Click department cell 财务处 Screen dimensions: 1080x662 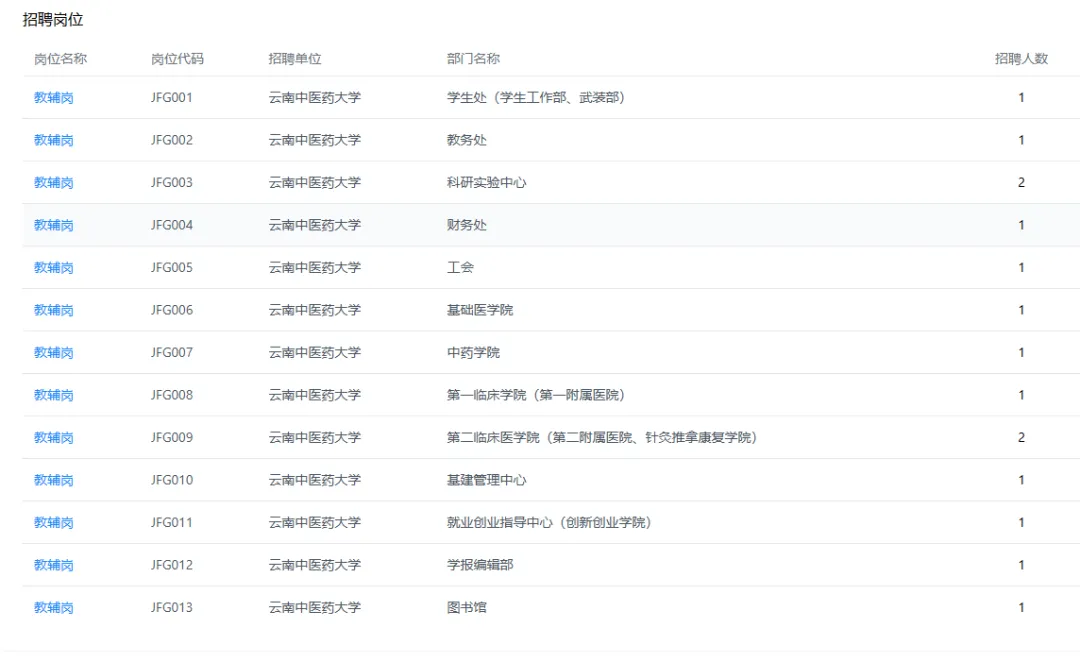(x=466, y=225)
